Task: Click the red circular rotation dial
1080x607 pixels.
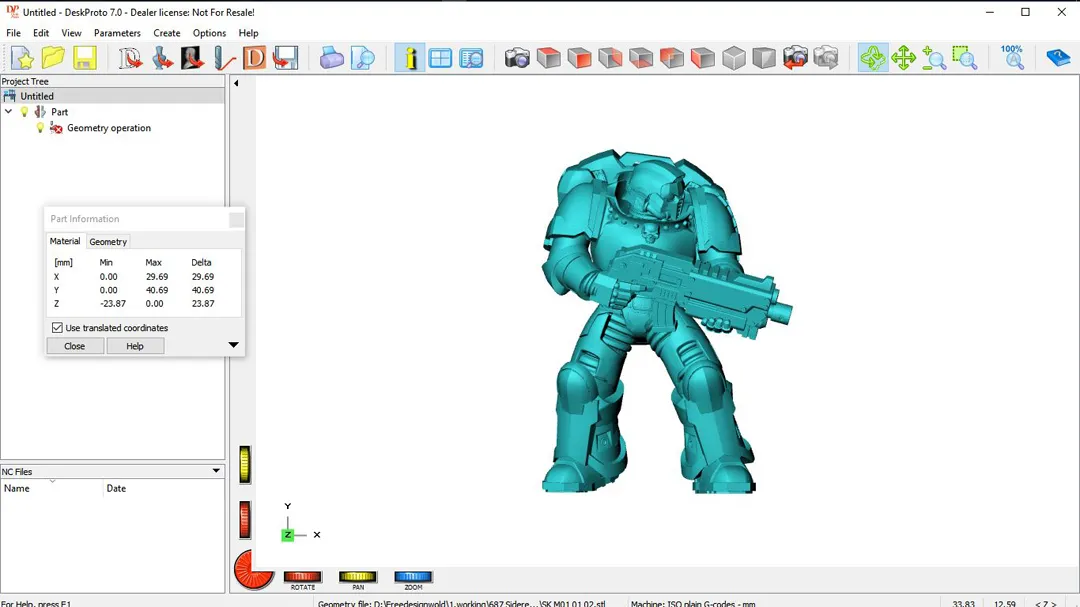Action: point(253,570)
